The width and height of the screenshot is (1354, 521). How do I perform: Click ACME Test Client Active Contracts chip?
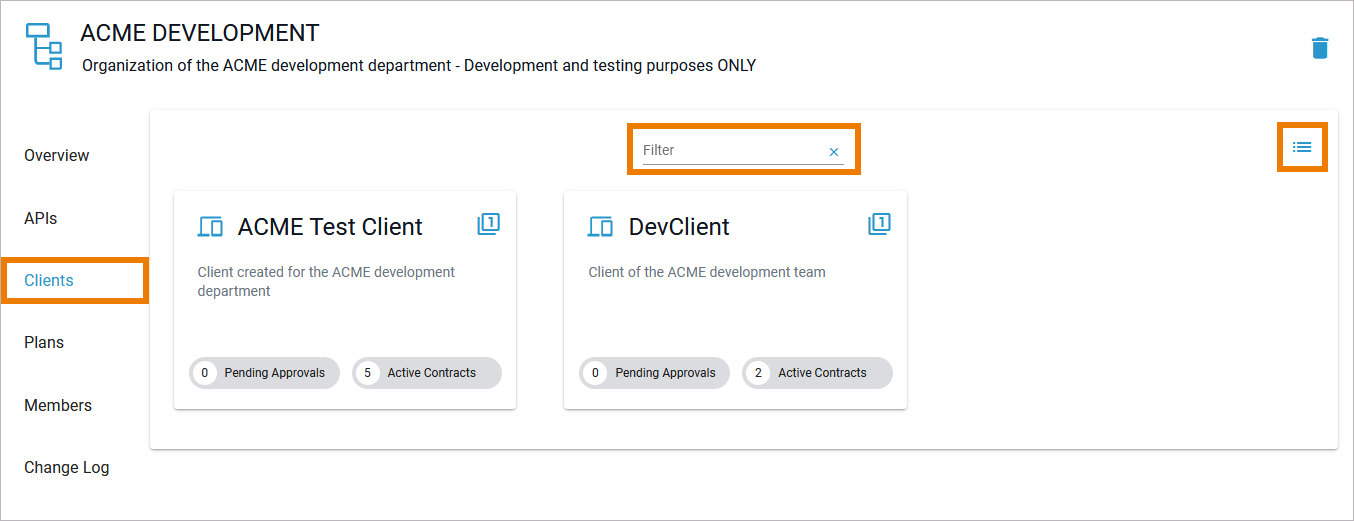427,373
